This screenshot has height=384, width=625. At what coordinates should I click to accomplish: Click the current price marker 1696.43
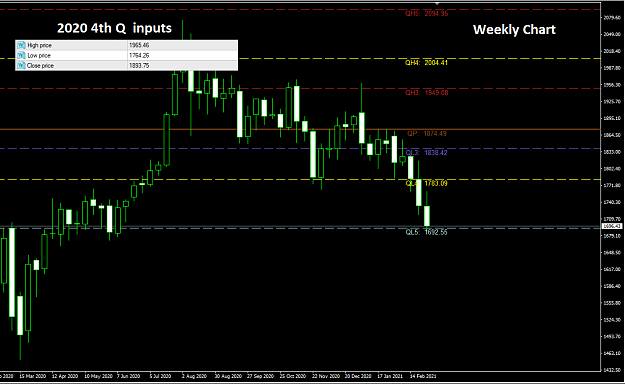coord(612,226)
